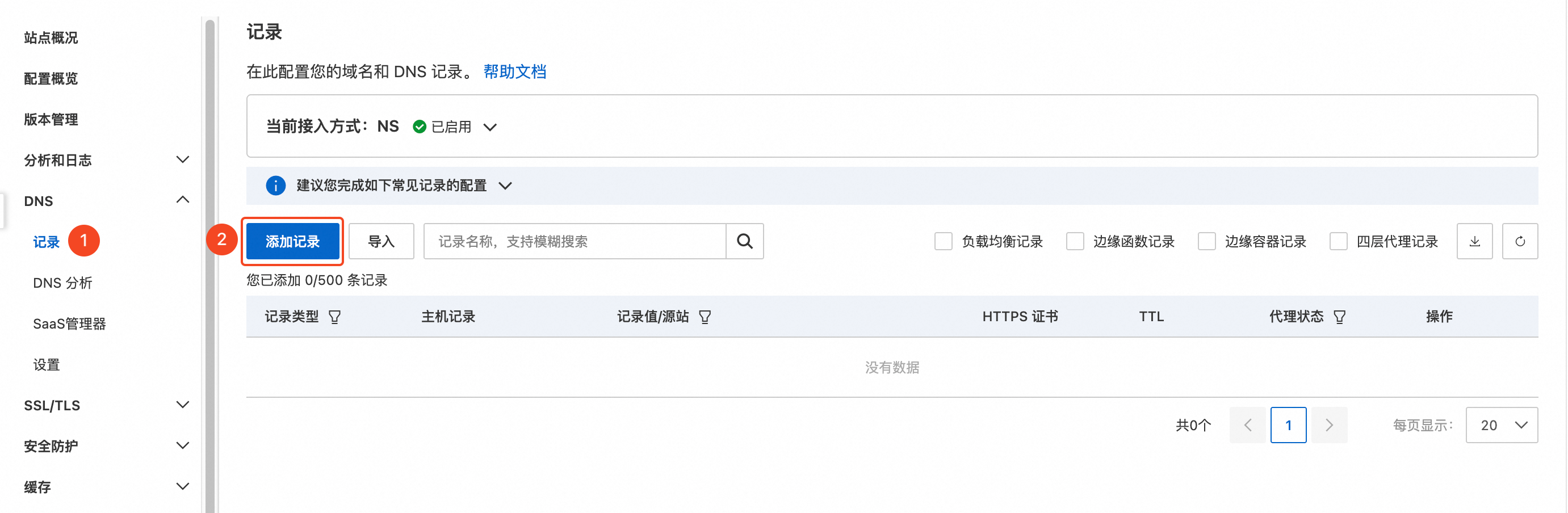Expand the 分析和日志 menu
Viewport: 1568px width, 513px height.
[x=182, y=159]
